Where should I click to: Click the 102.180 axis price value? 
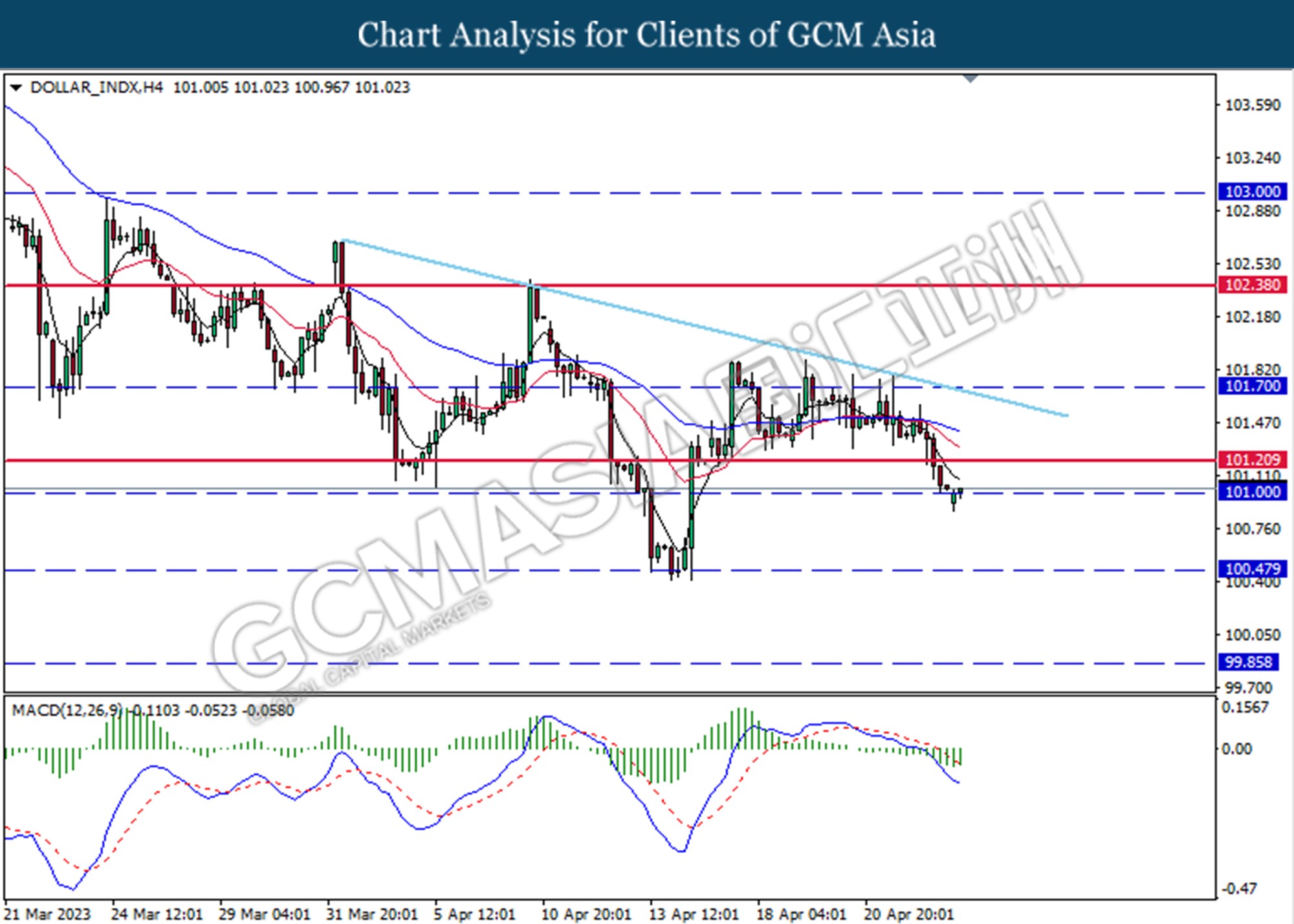click(1253, 317)
